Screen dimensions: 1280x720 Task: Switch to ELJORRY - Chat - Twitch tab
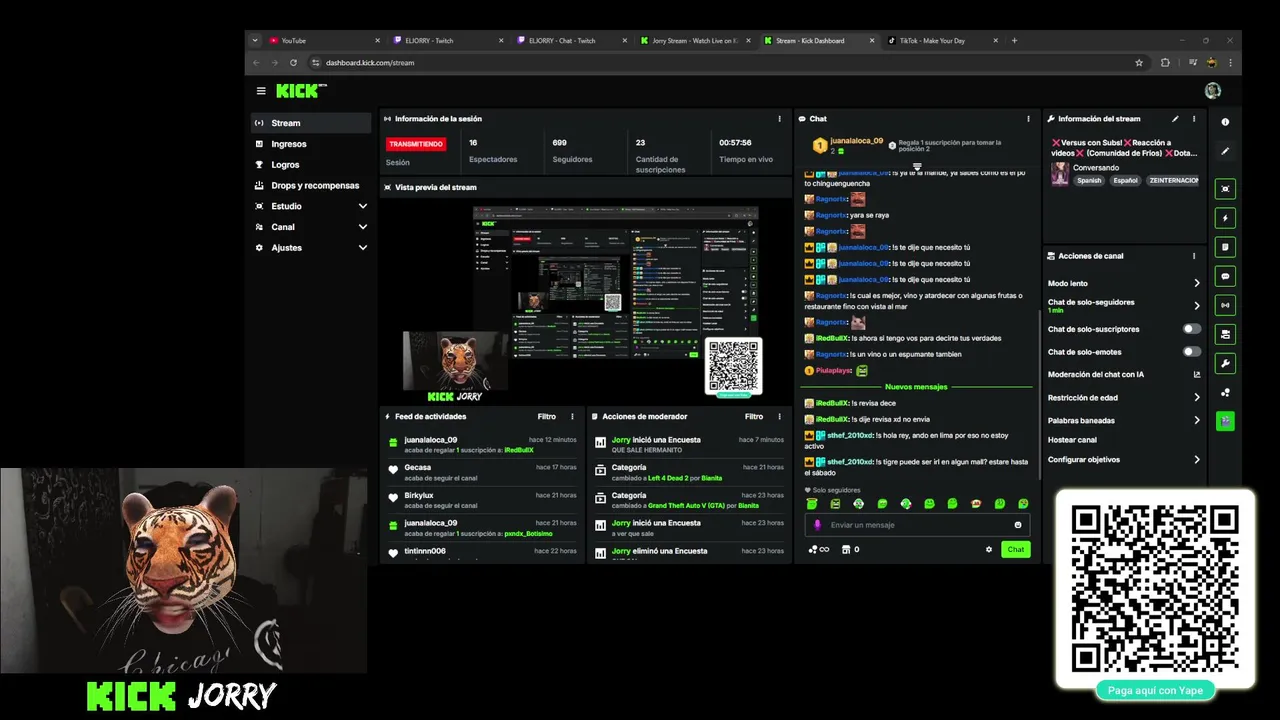(x=571, y=41)
